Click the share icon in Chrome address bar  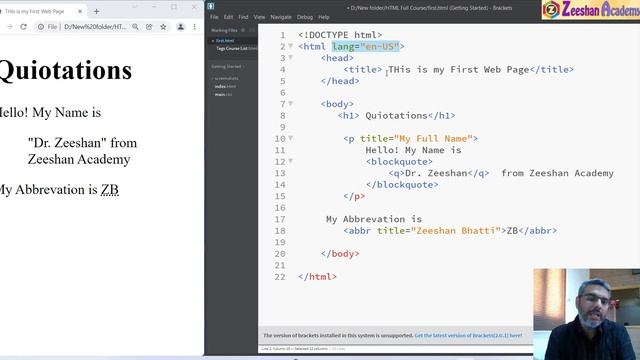149,27
